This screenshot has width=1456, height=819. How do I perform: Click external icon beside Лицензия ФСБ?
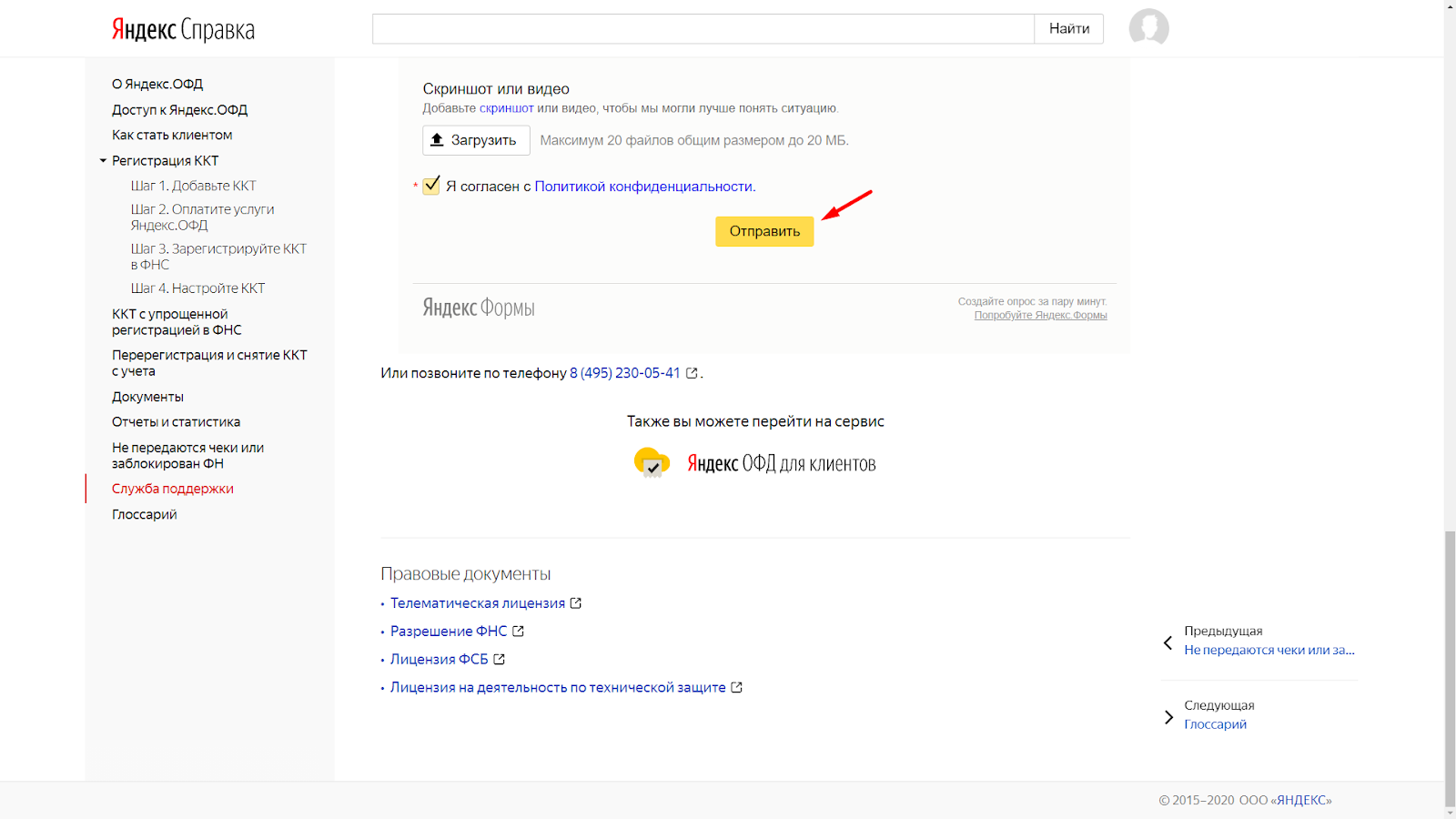tap(500, 660)
